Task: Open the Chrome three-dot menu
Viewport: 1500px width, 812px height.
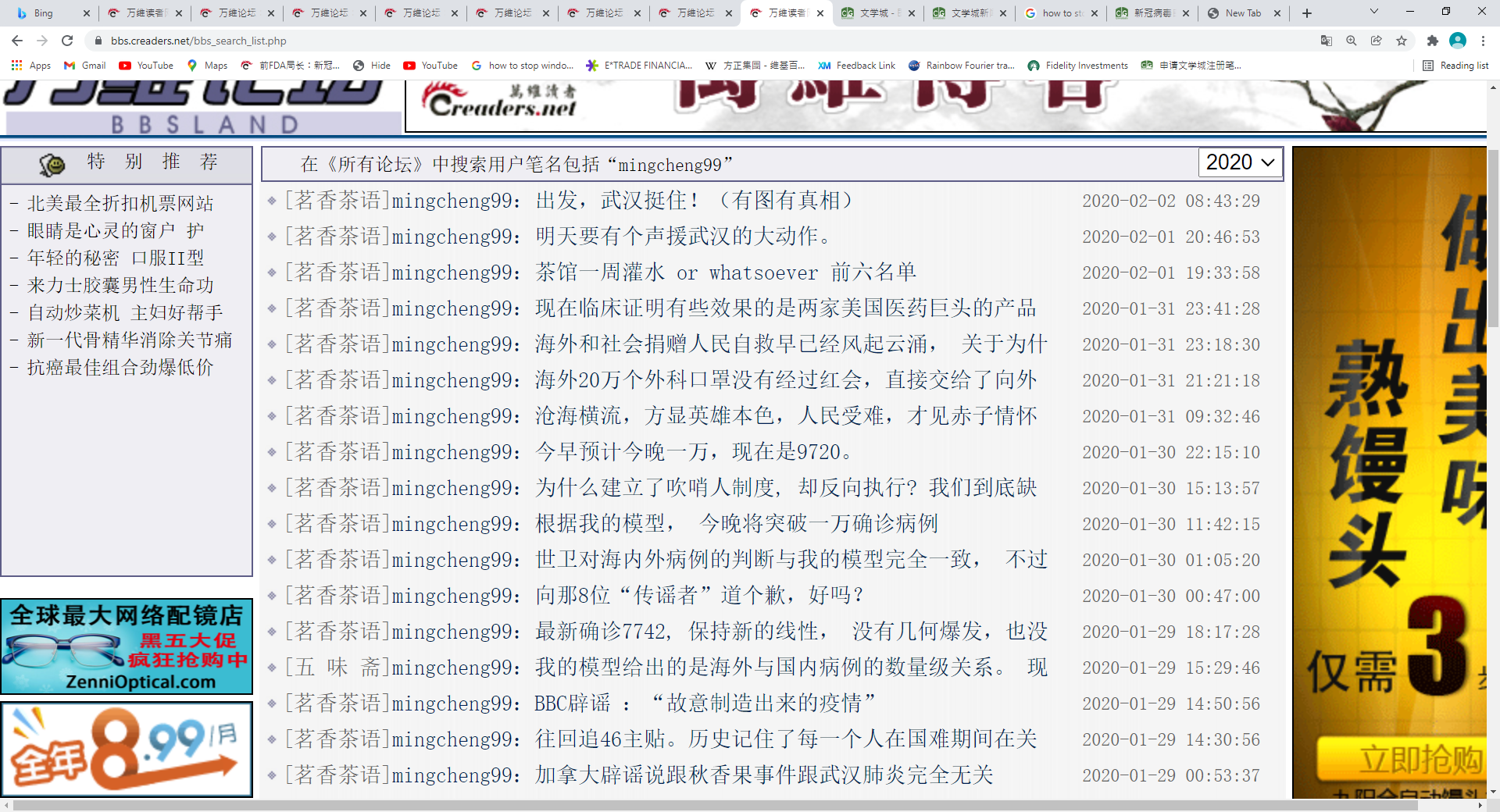Action: 1483,41
